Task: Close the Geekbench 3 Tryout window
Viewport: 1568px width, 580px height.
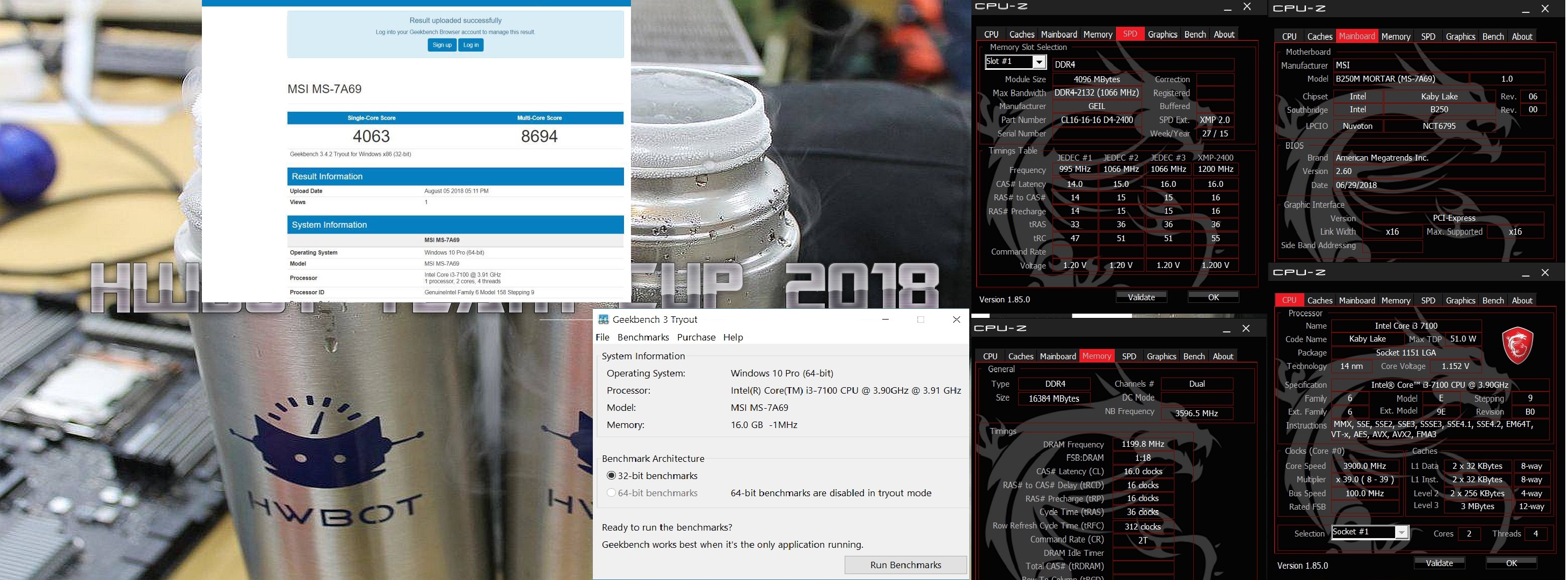Action: click(956, 320)
